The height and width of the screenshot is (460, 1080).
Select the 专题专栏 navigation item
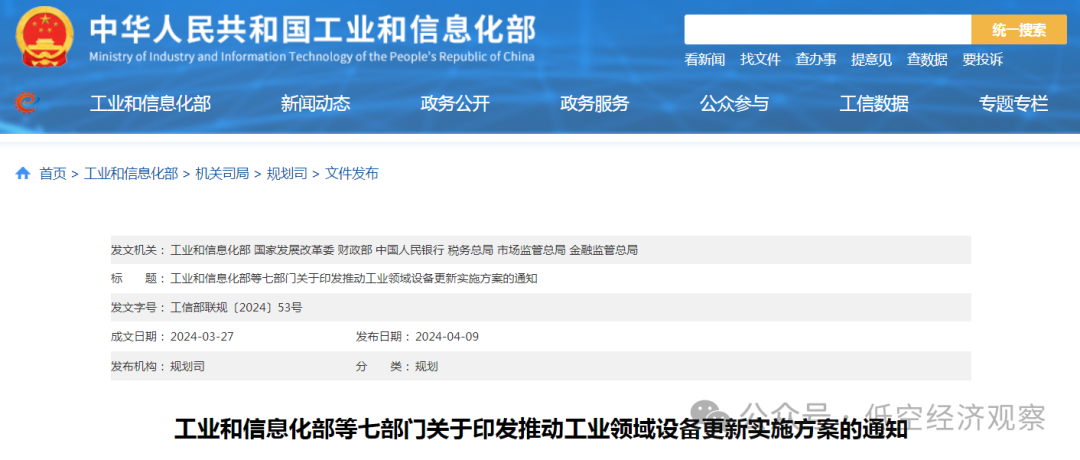(x=1014, y=104)
